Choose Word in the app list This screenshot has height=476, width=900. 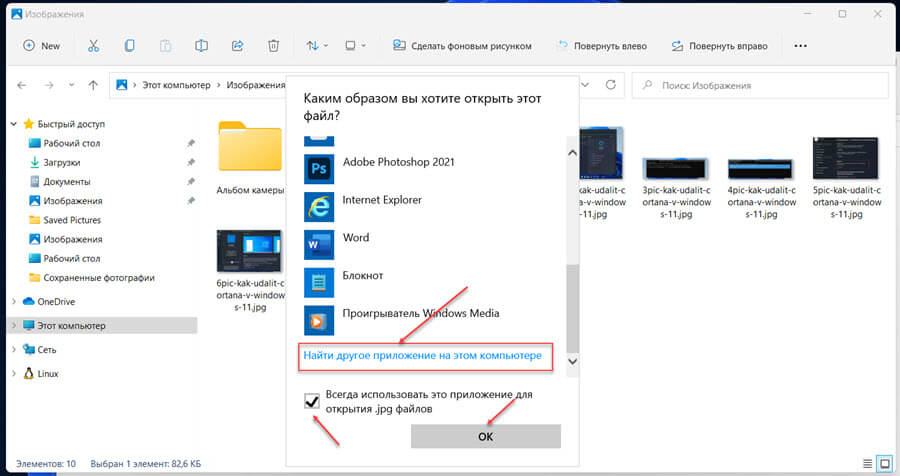pyautogui.click(x=432, y=244)
